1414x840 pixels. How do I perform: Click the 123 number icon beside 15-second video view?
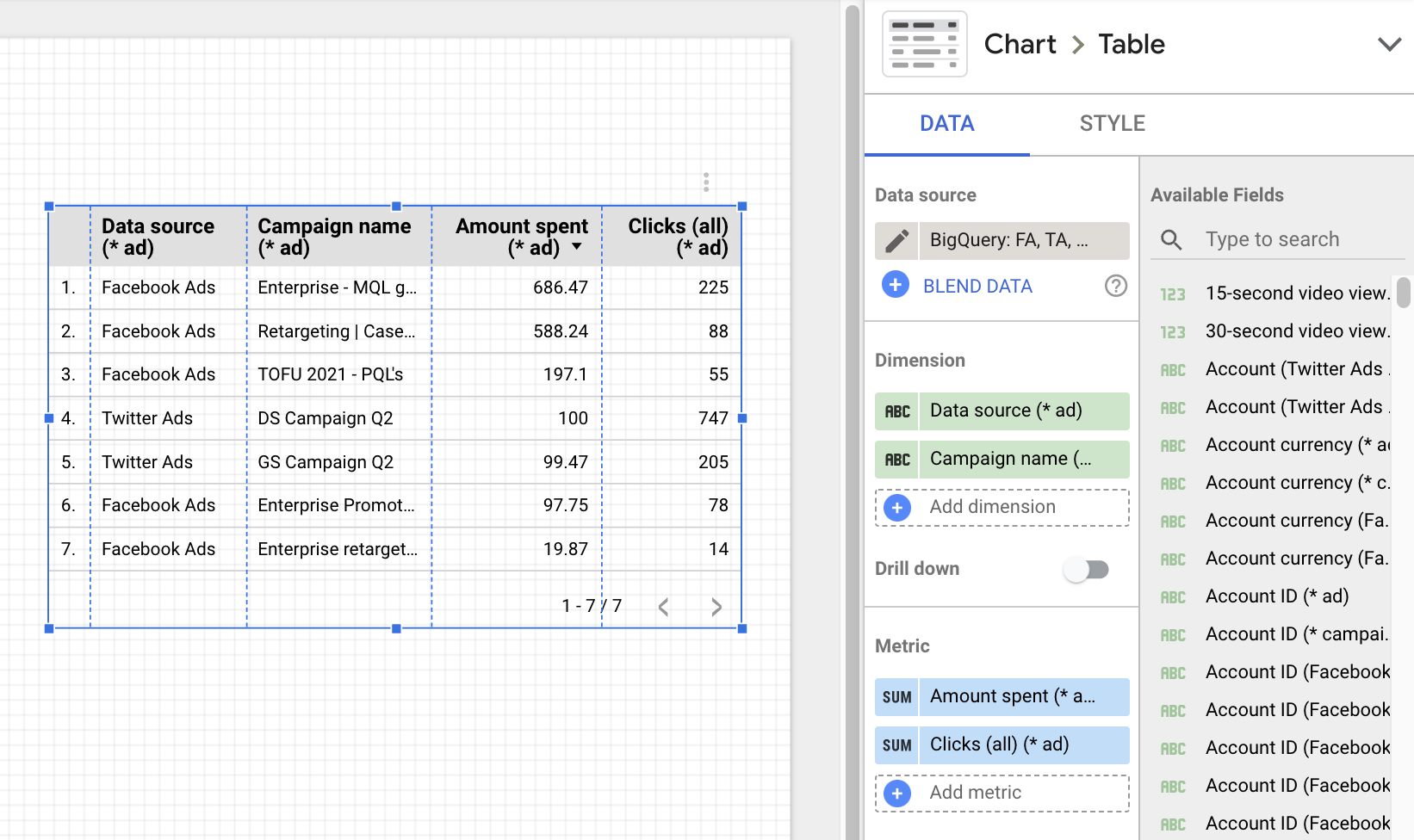click(x=1173, y=294)
